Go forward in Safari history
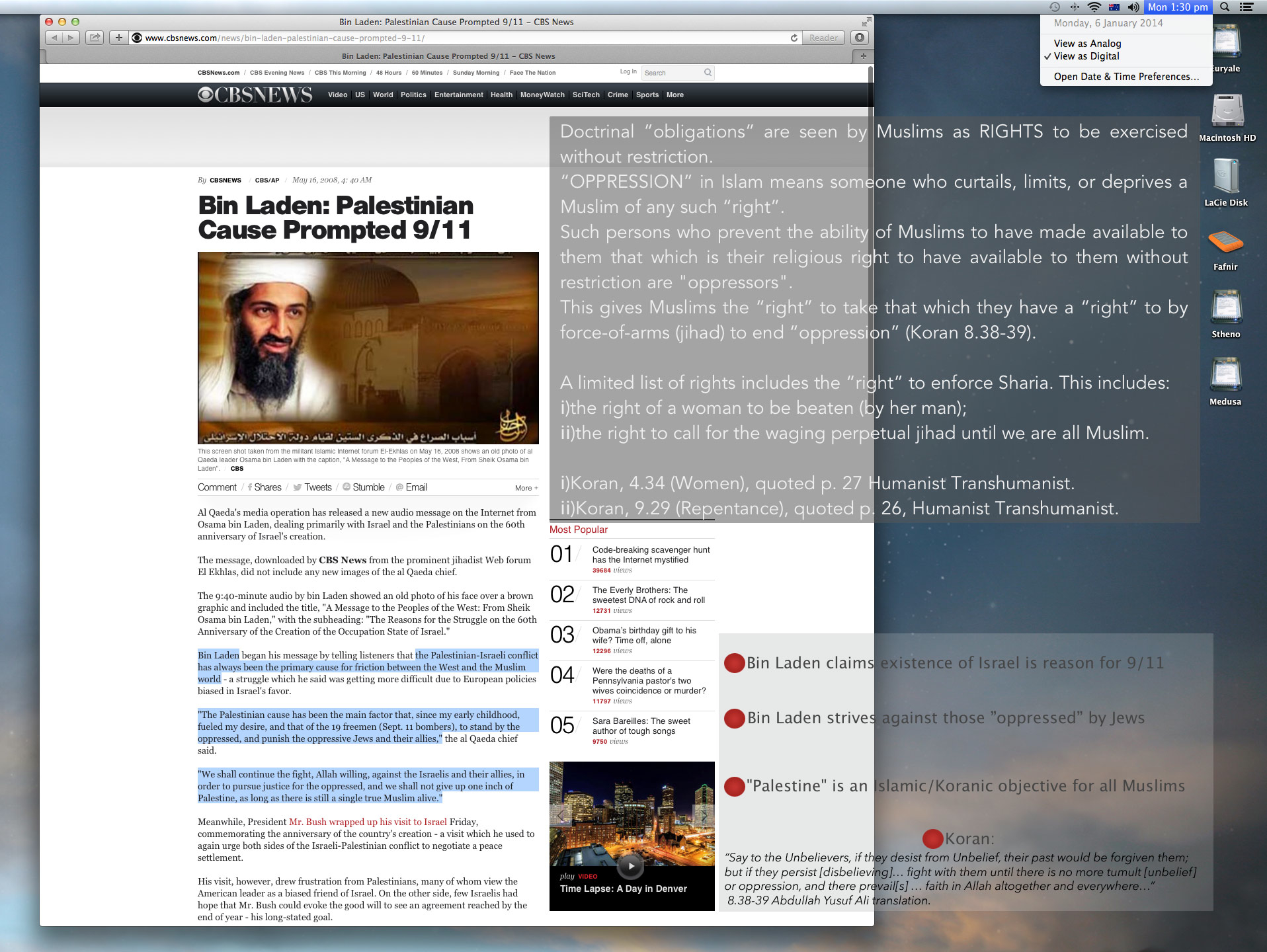 click(x=71, y=38)
